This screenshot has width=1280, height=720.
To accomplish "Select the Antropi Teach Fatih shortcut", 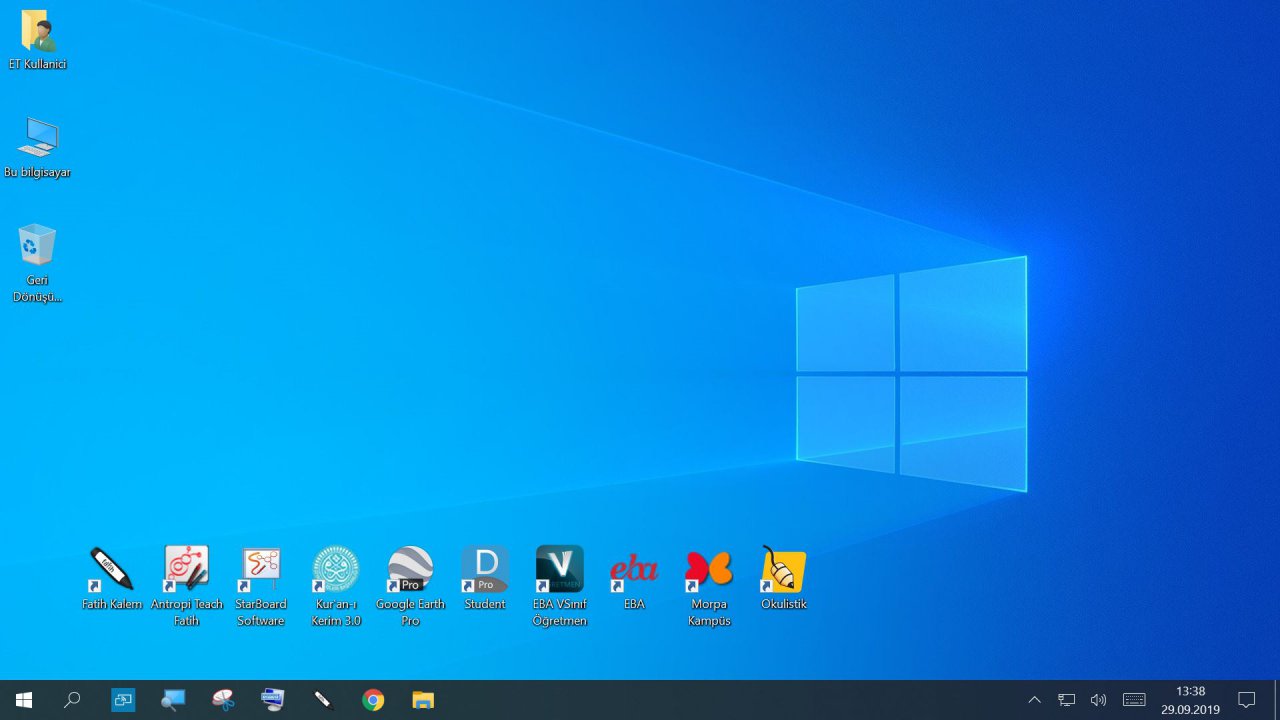I will (x=186, y=570).
